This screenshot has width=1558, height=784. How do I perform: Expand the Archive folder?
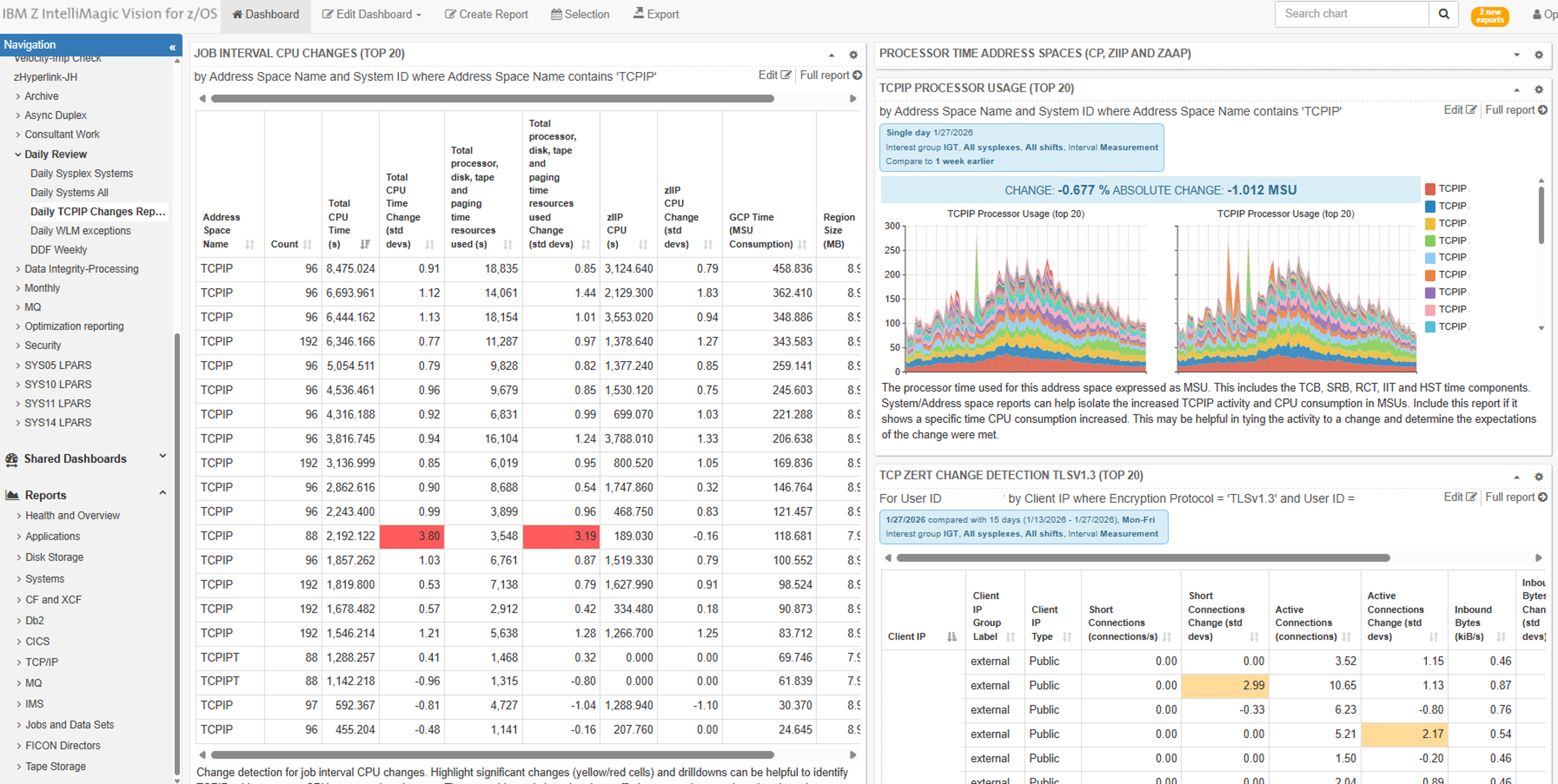tap(18, 97)
